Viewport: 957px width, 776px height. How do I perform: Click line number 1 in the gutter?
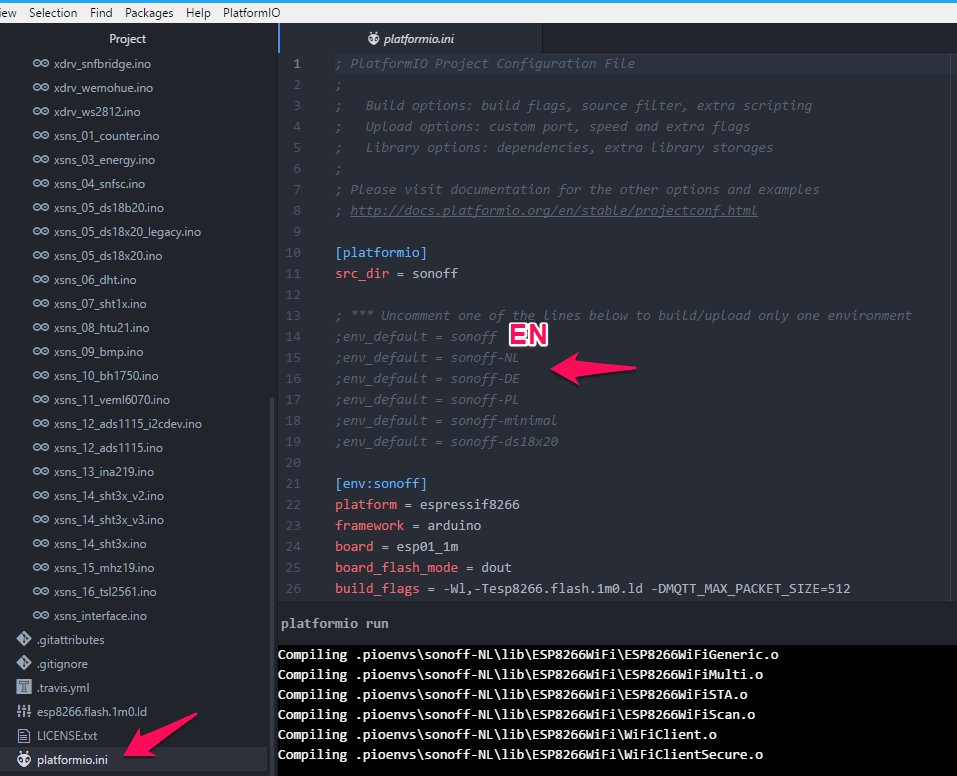(x=297, y=63)
